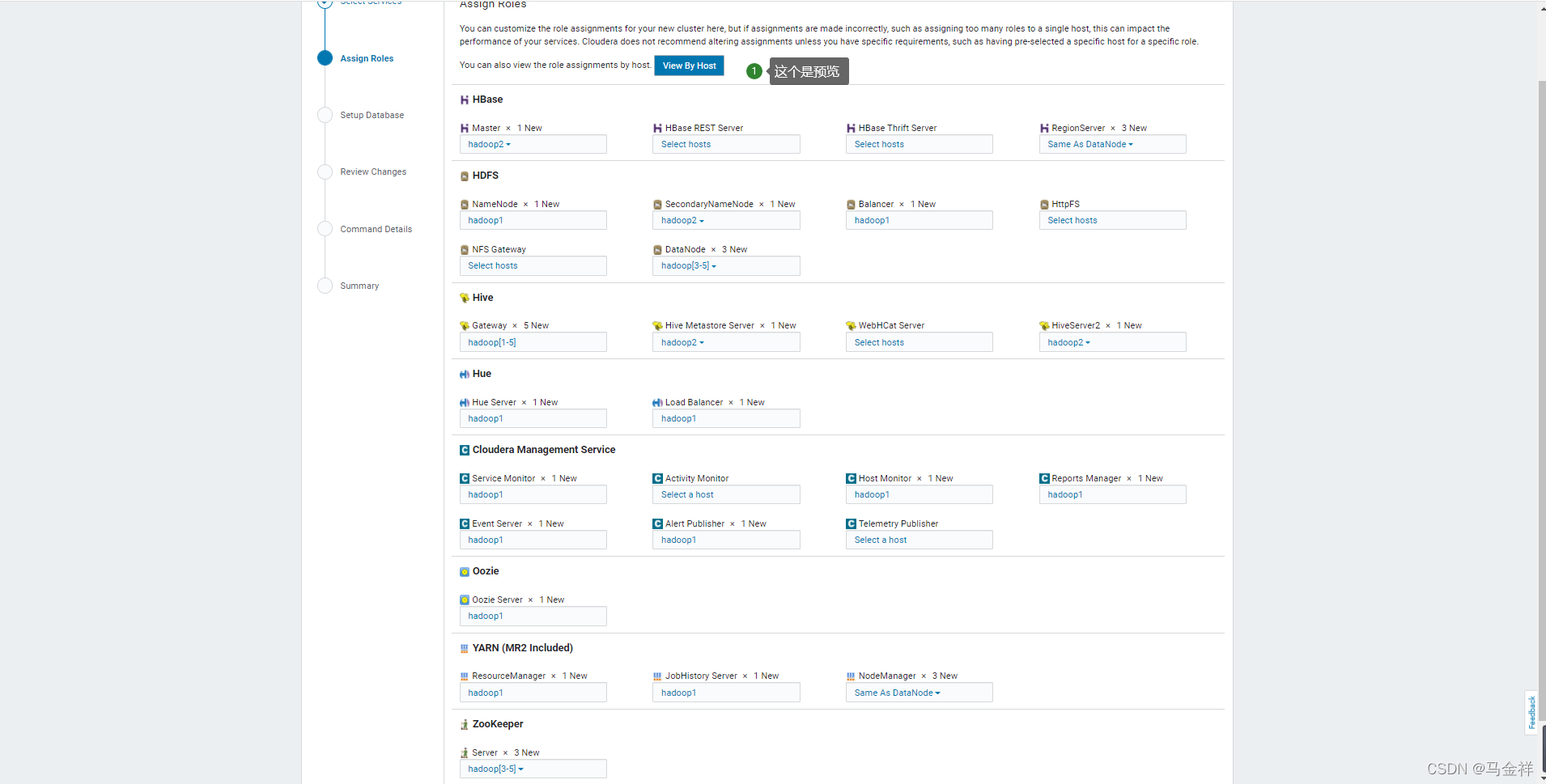Click the HBase Thrift Server role icon
Image resolution: width=1546 pixels, height=784 pixels.
pyautogui.click(x=852, y=128)
